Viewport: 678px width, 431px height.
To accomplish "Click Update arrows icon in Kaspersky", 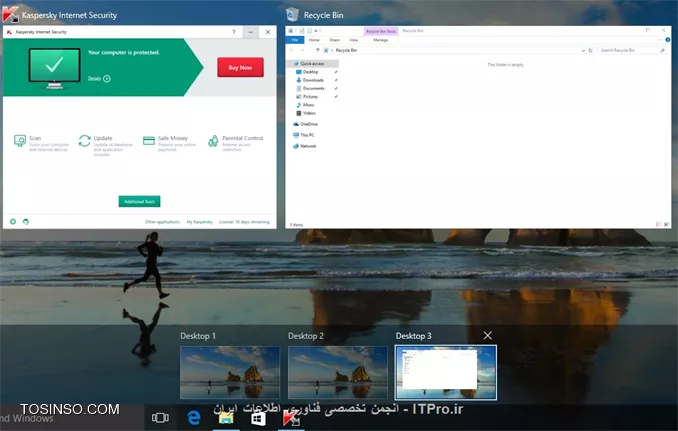I will point(84,140).
